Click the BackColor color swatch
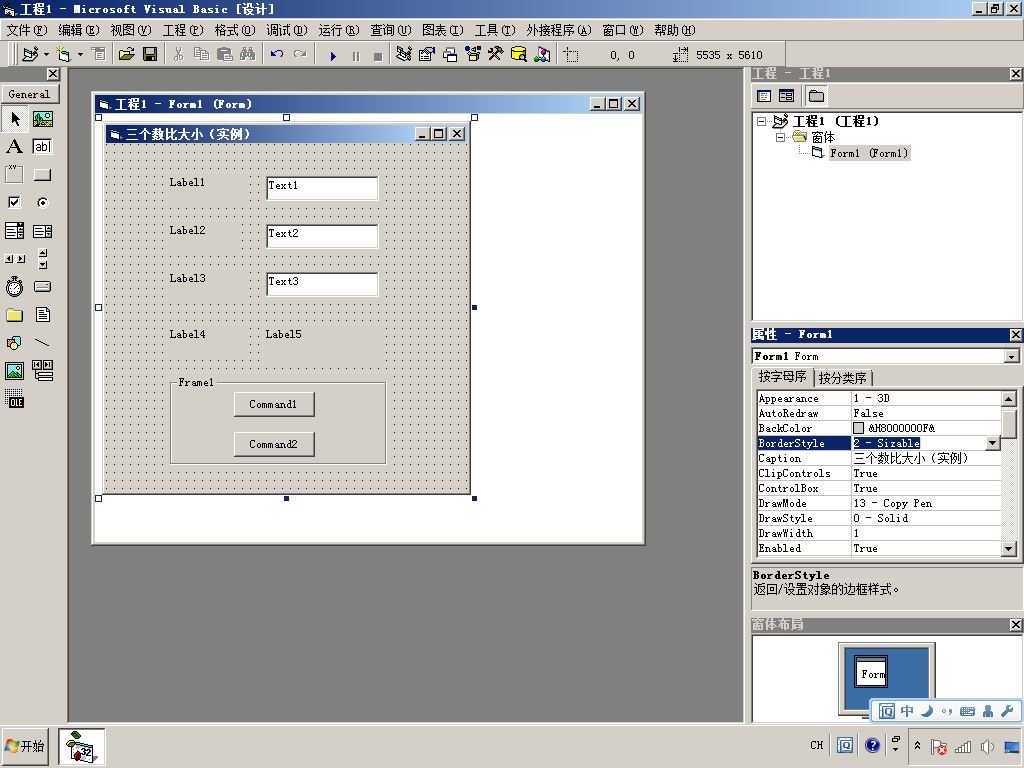This screenshot has width=1024, height=768. 859,428
